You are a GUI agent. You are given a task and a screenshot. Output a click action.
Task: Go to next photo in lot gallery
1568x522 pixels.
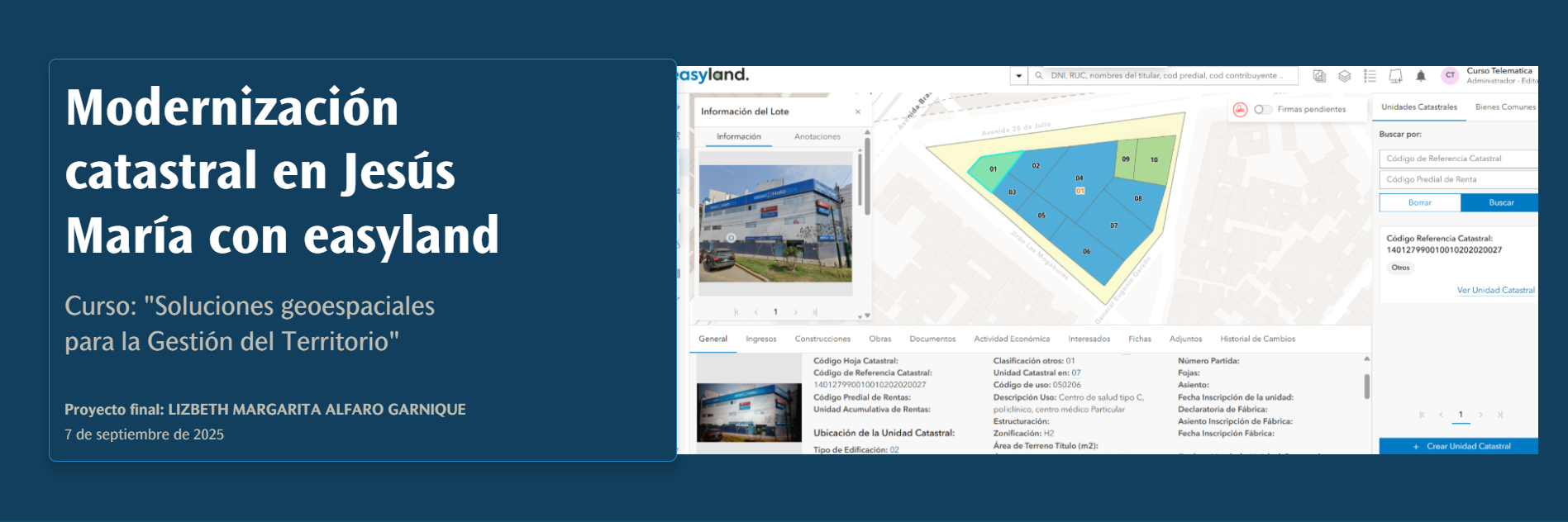point(796,312)
